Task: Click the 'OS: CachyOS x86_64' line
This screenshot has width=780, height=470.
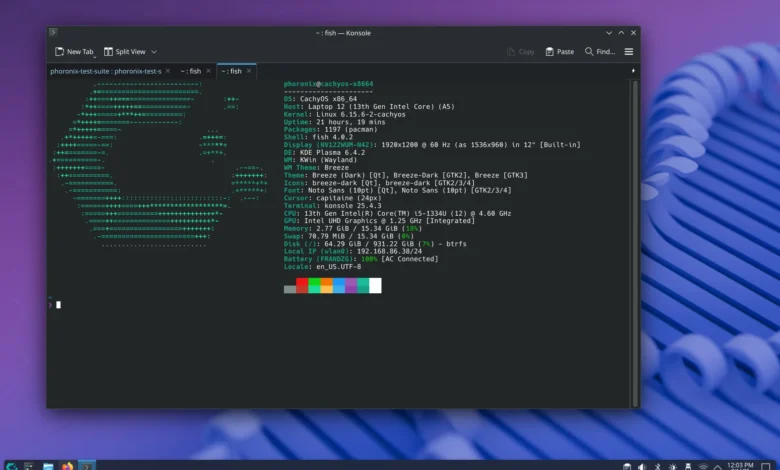Action: coord(320,99)
